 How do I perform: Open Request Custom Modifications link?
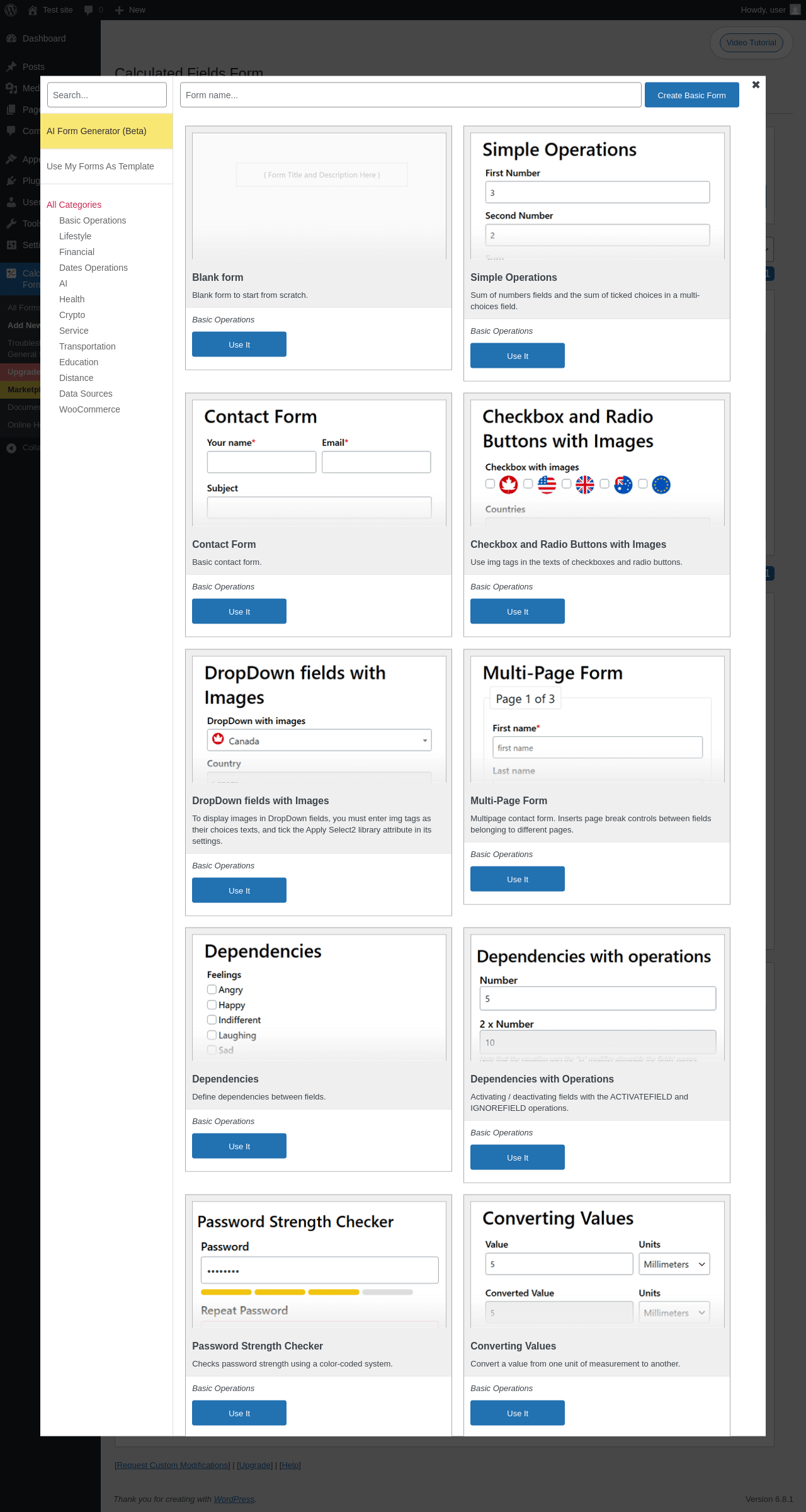coord(173,1465)
